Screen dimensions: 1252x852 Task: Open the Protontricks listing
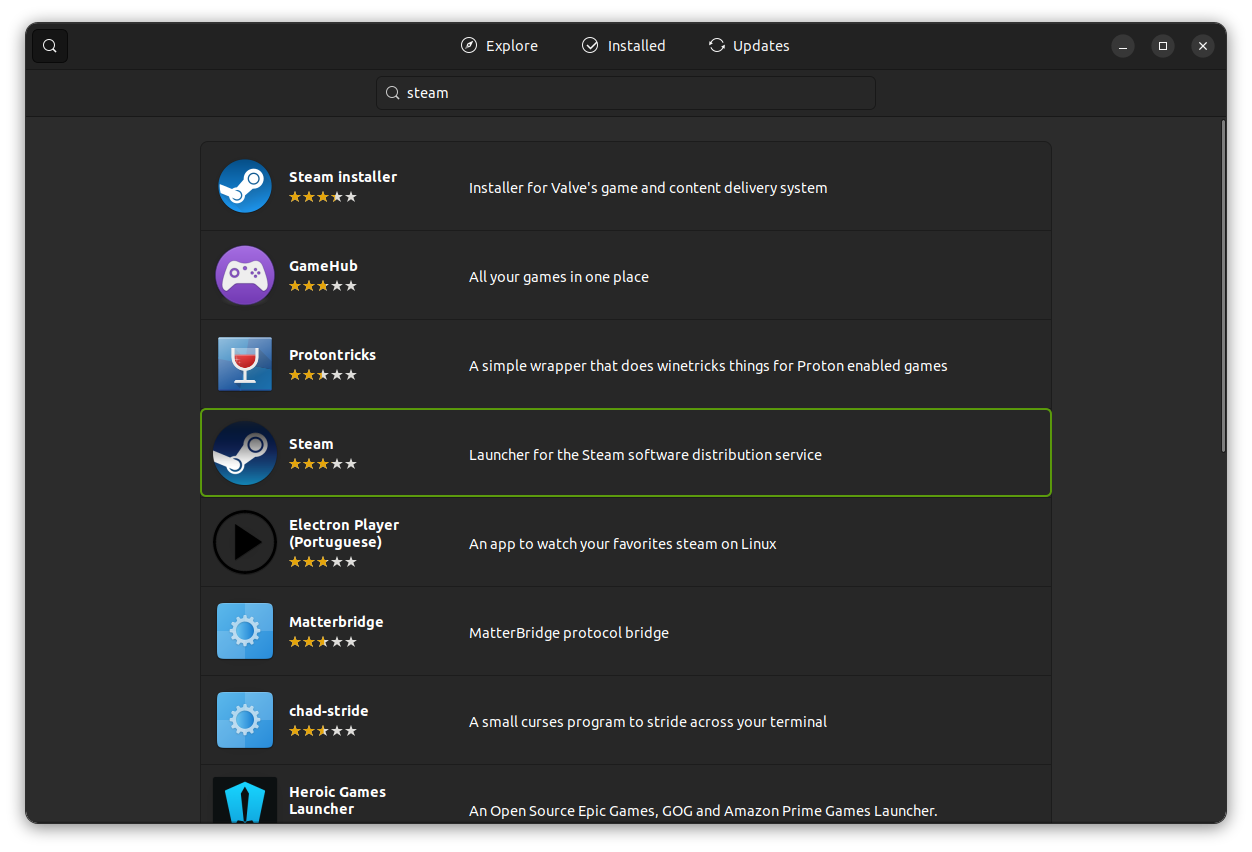tap(626, 364)
